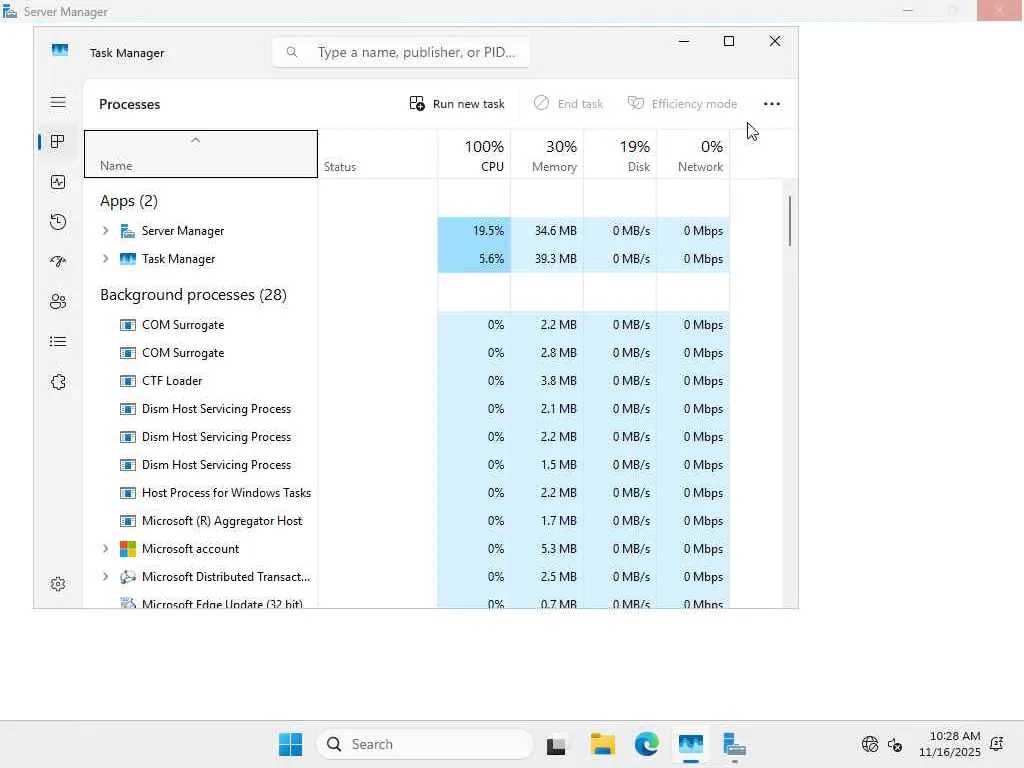Click the Host Process for Windows Tasks icon
This screenshot has height=768, width=1024.
tap(127, 493)
